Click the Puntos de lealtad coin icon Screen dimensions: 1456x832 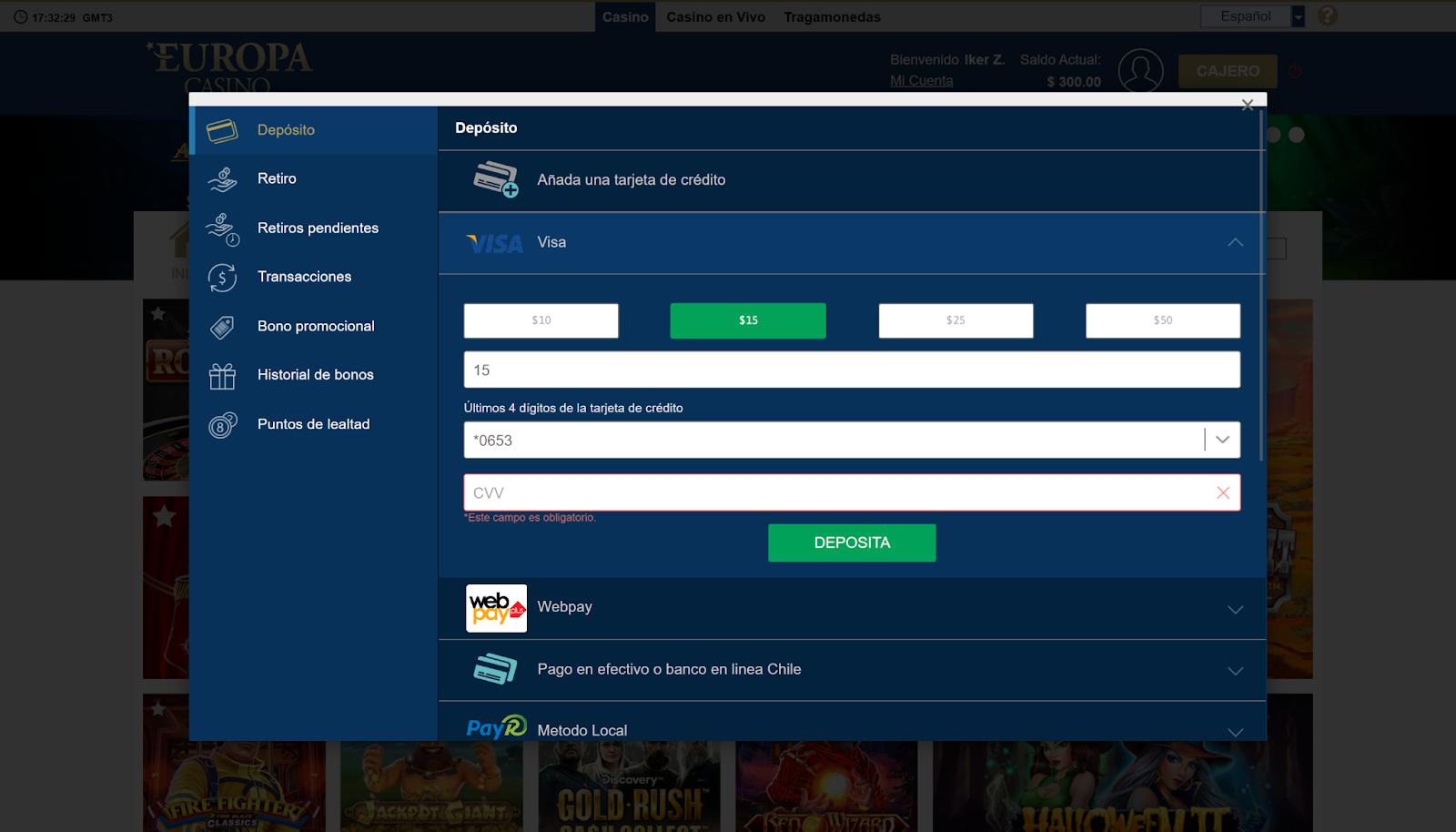click(x=223, y=425)
